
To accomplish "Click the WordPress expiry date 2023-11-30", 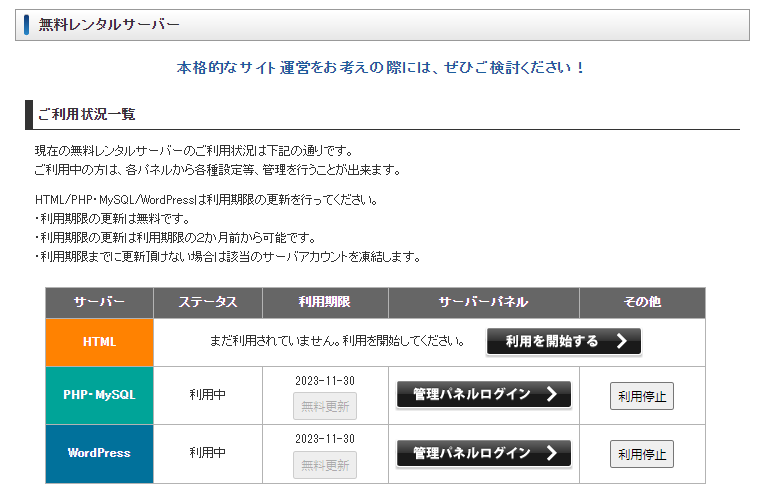I will [325, 439].
